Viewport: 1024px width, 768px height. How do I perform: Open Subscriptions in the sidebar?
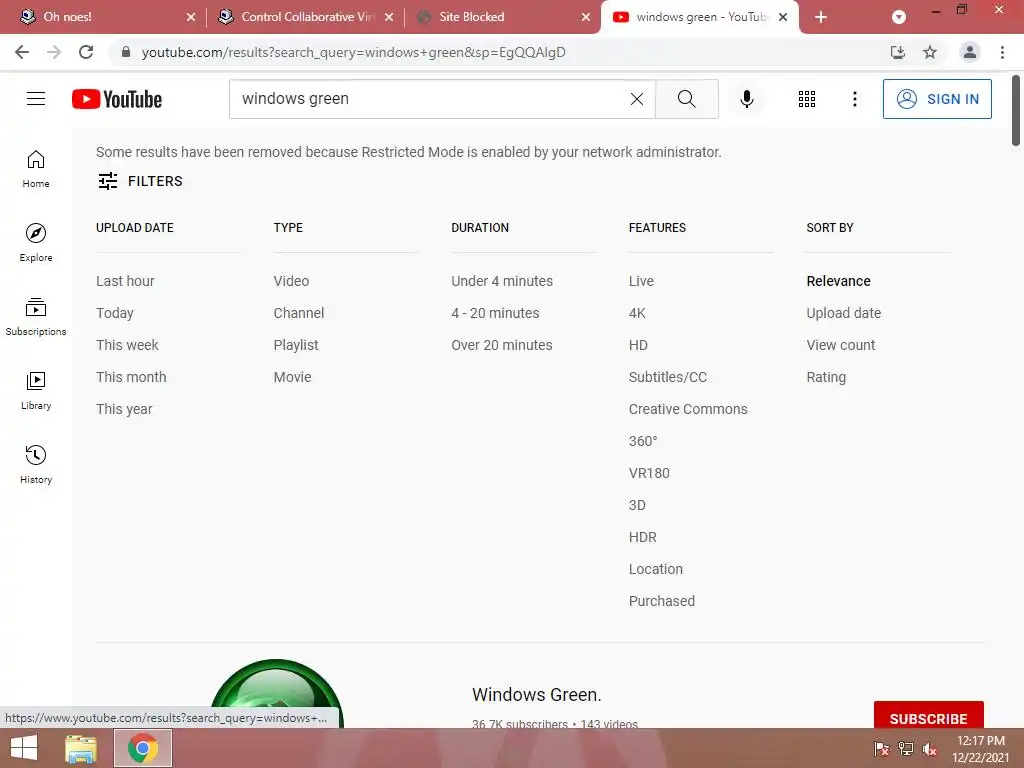[36, 317]
